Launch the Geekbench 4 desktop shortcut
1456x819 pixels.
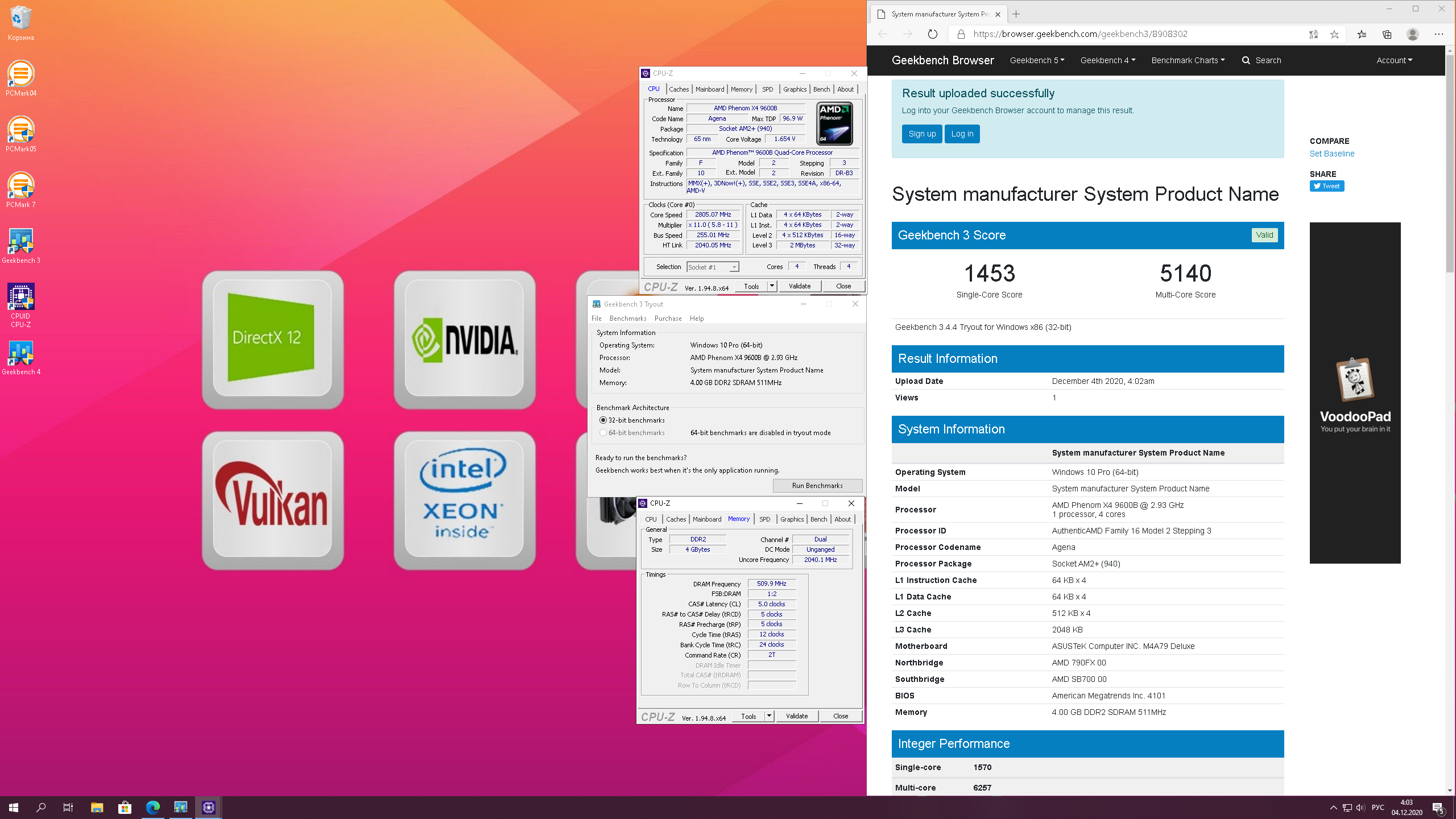coord(21,358)
